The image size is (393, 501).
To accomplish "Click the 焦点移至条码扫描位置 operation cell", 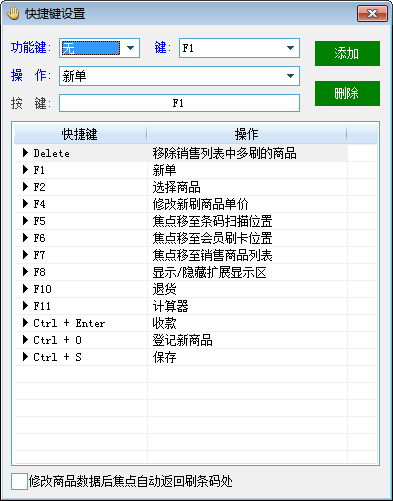I will click(x=247, y=221).
